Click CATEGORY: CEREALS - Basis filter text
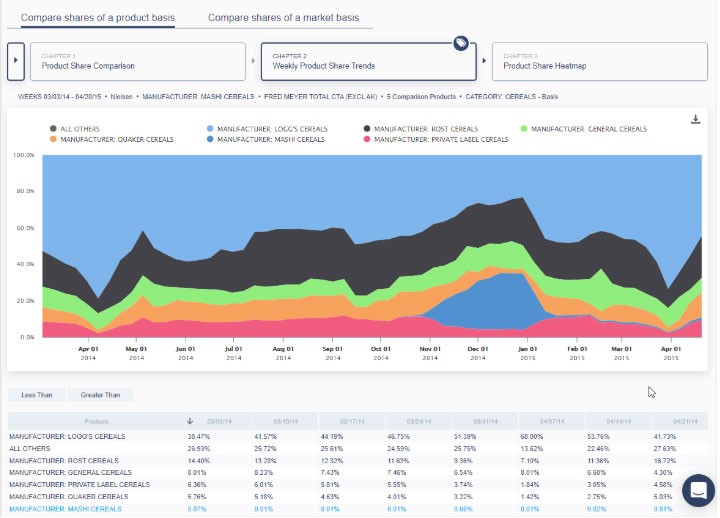Screen dimensions: 720x518 (512, 97)
